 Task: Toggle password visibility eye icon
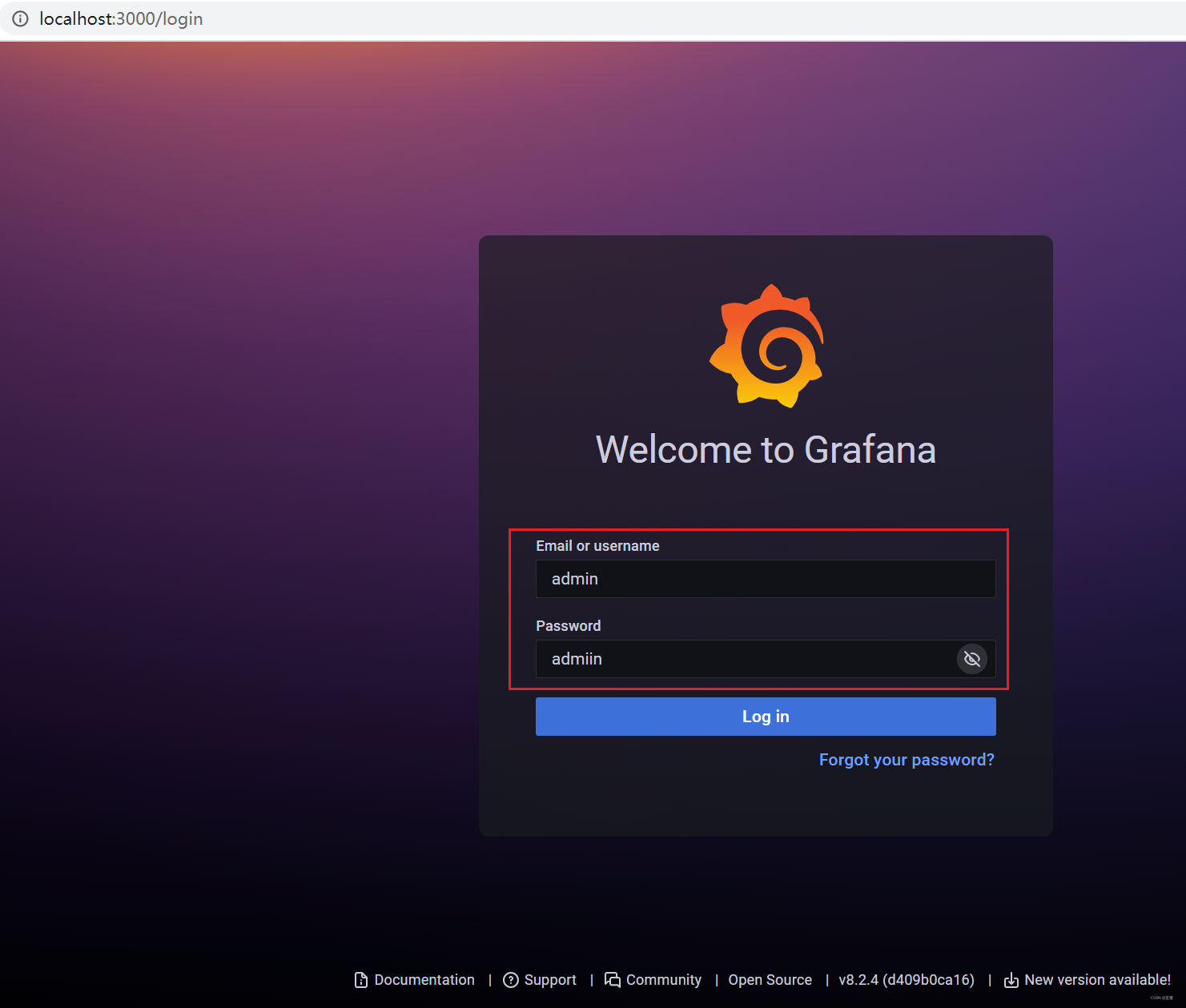click(972, 659)
